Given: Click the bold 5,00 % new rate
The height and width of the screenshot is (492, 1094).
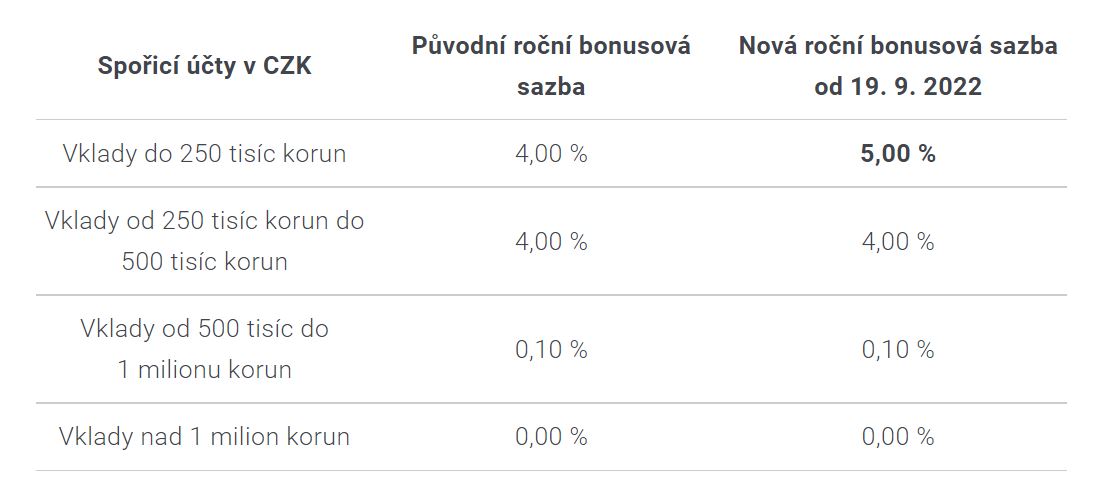Looking at the screenshot, I should (x=898, y=154).
